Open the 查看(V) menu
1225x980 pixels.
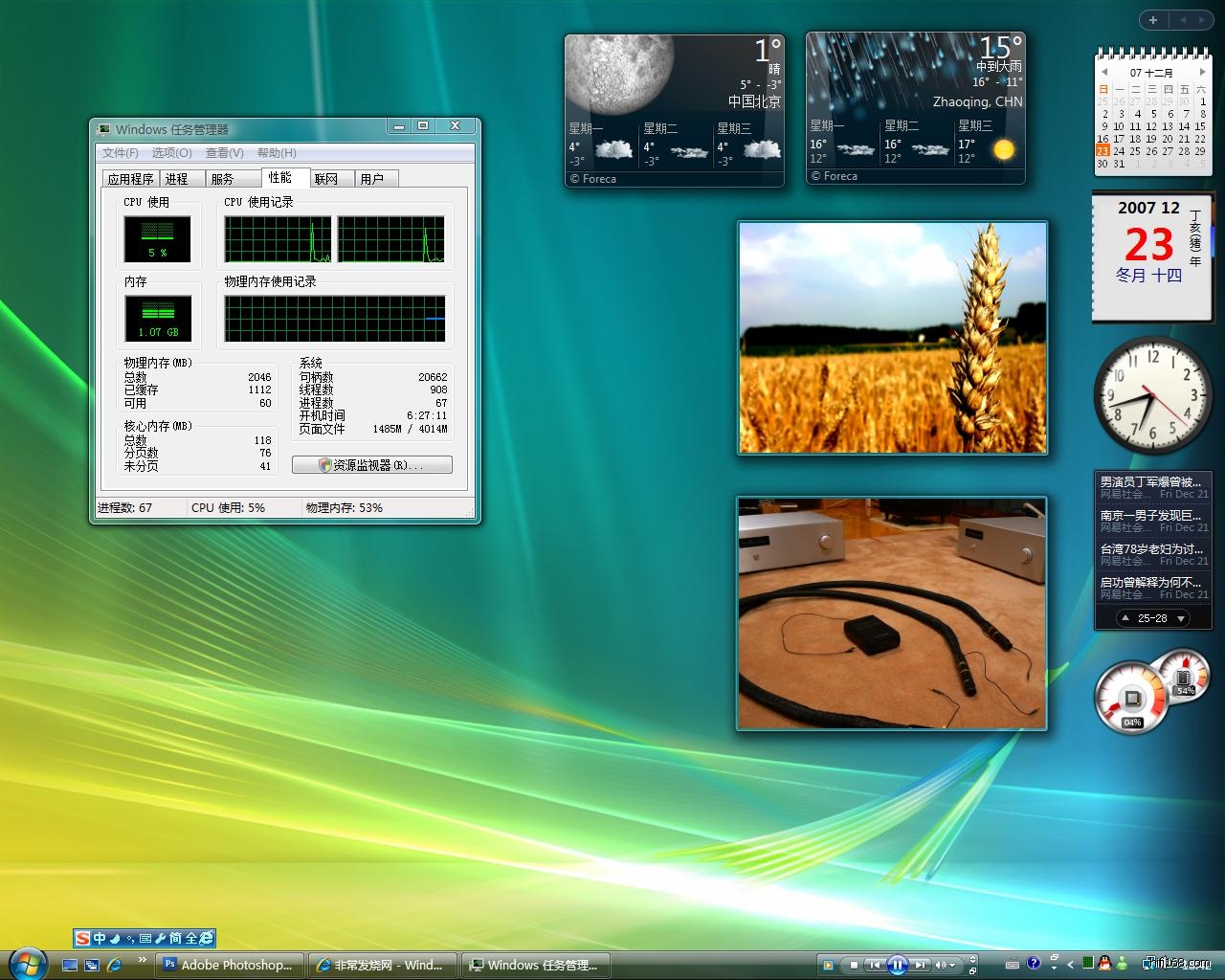pos(224,153)
